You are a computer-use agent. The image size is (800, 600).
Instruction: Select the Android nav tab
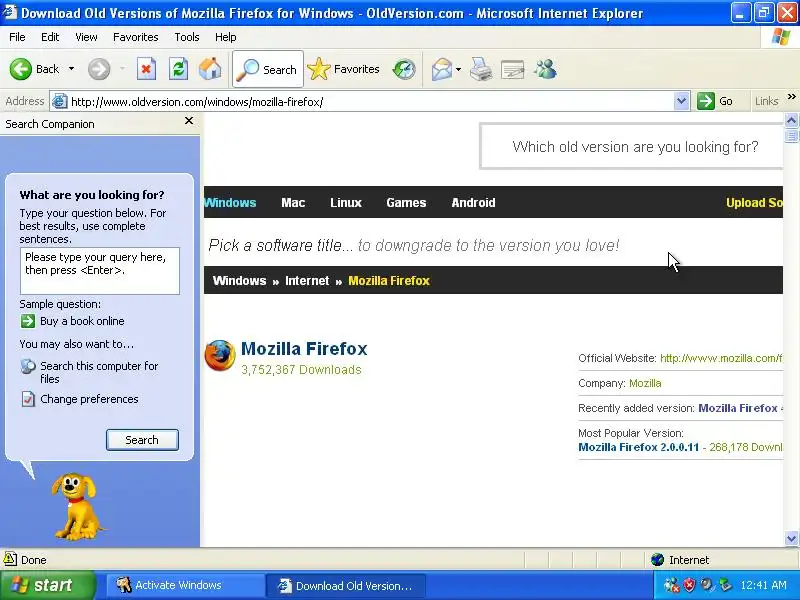pyautogui.click(x=473, y=203)
